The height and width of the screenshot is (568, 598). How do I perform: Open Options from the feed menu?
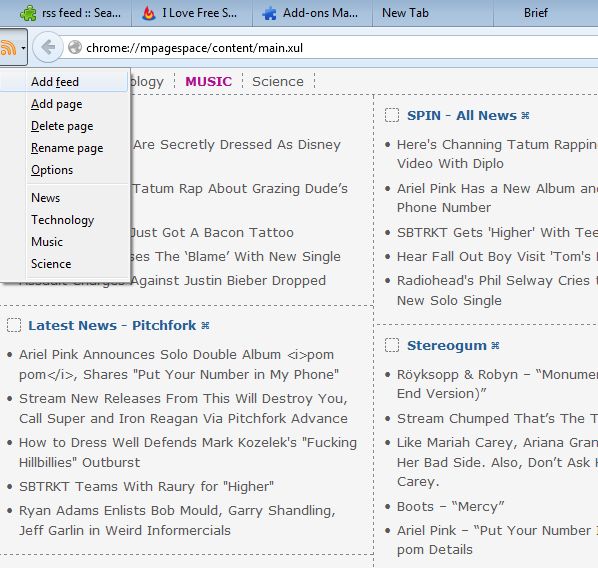pyautogui.click(x=52, y=170)
